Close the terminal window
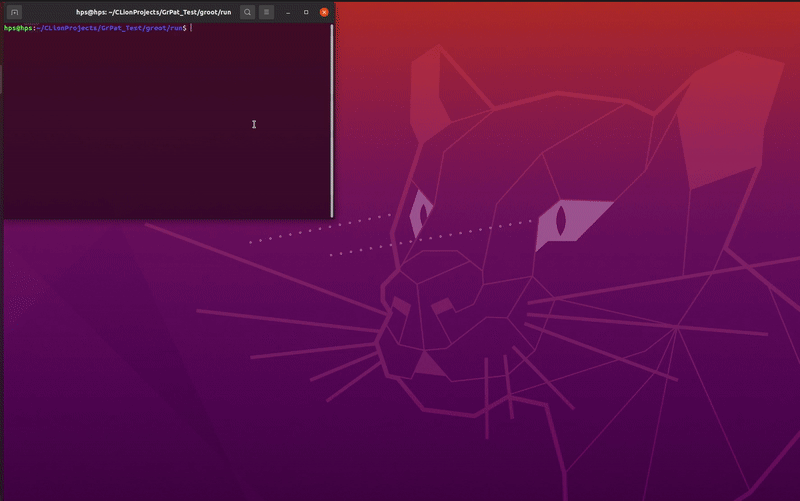800x501 pixels. coord(324,12)
